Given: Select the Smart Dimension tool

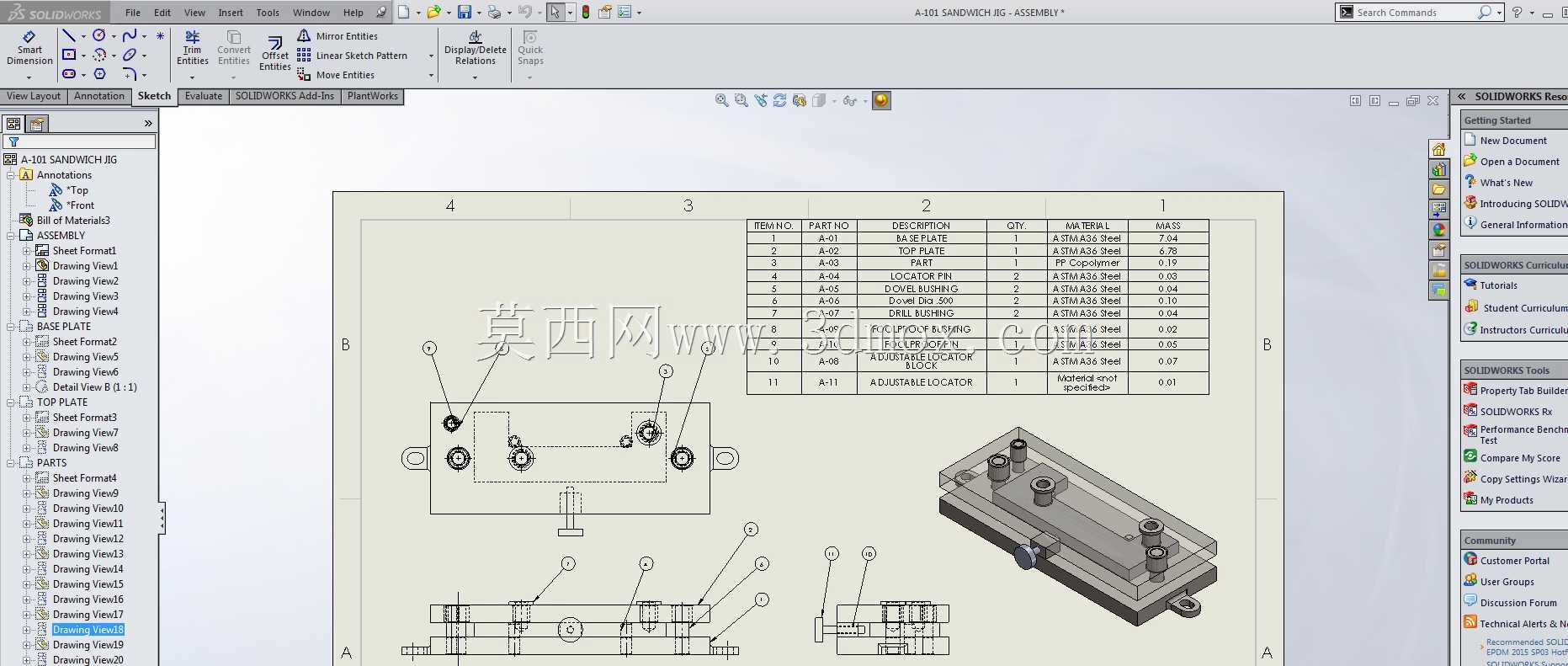Looking at the screenshot, I should tap(29, 48).
